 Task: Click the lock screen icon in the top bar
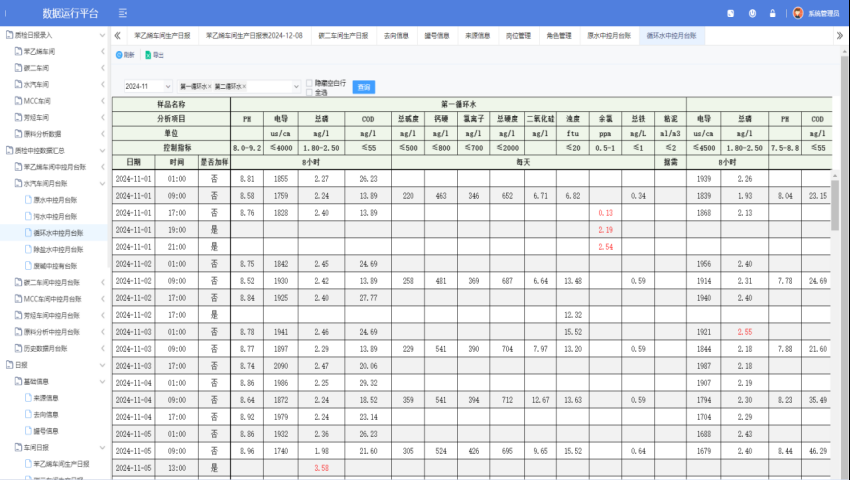click(x=772, y=14)
